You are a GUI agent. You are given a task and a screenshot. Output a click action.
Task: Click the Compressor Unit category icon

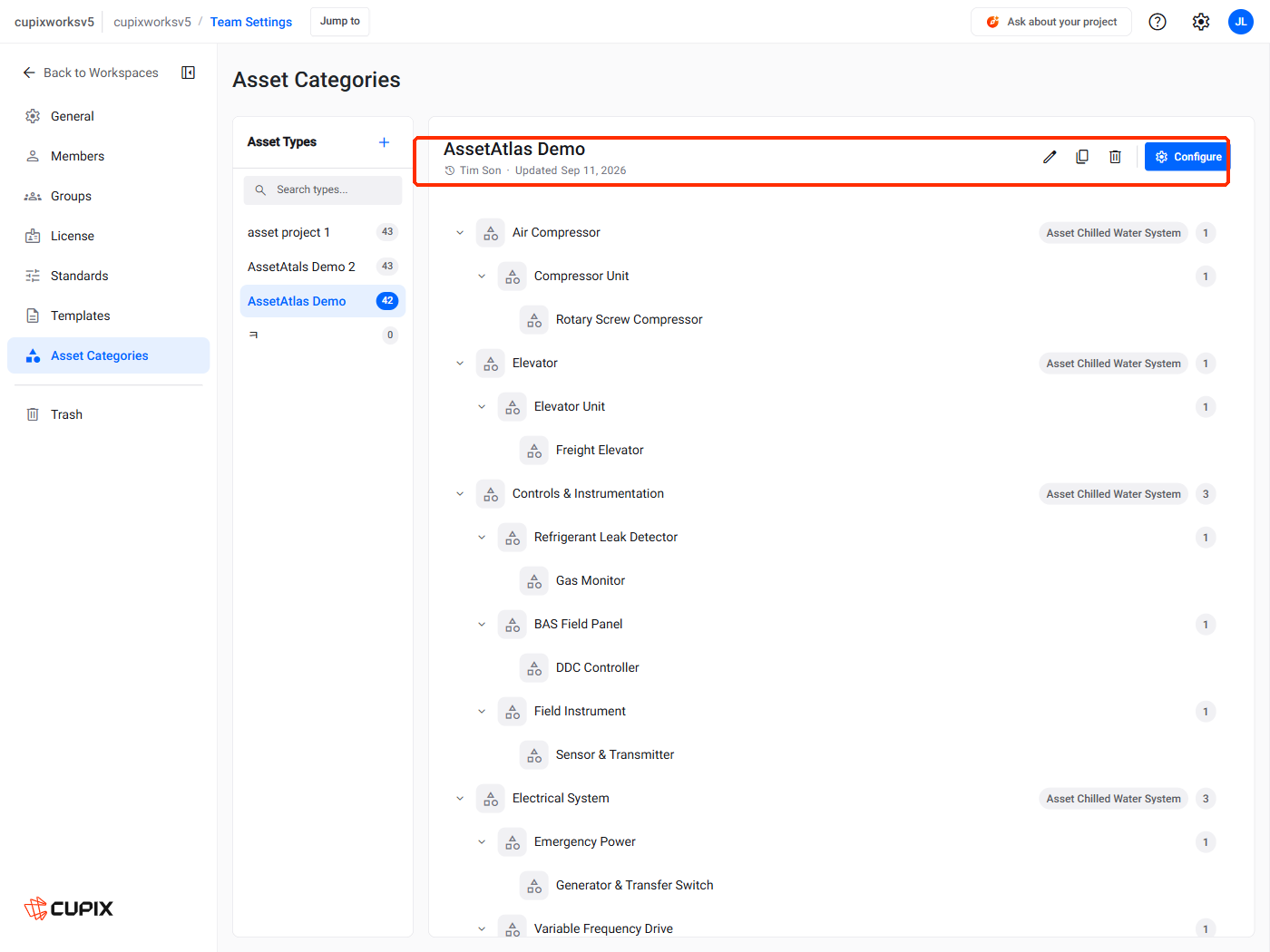[513, 277]
